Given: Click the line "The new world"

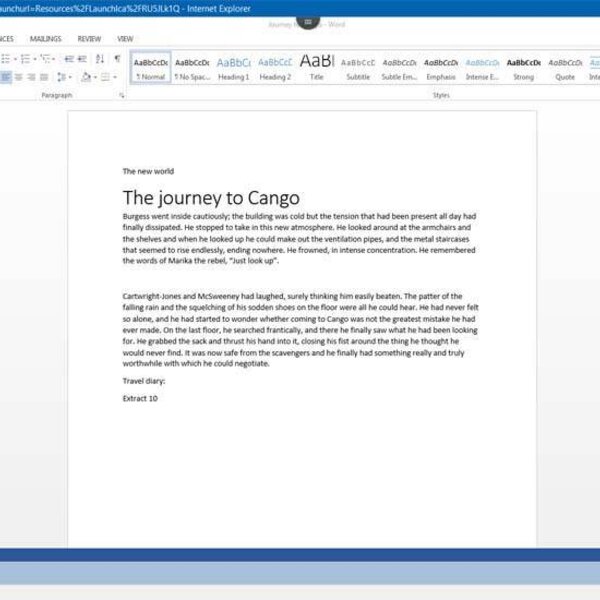Looking at the screenshot, I should [148, 171].
